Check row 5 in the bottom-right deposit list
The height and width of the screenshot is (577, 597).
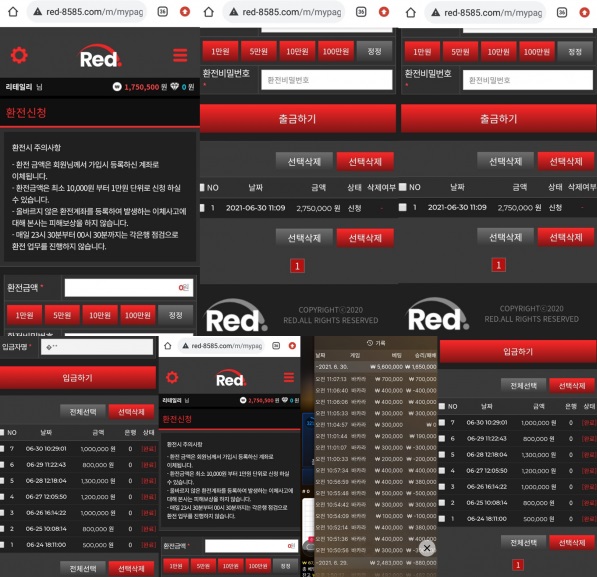click(442, 454)
